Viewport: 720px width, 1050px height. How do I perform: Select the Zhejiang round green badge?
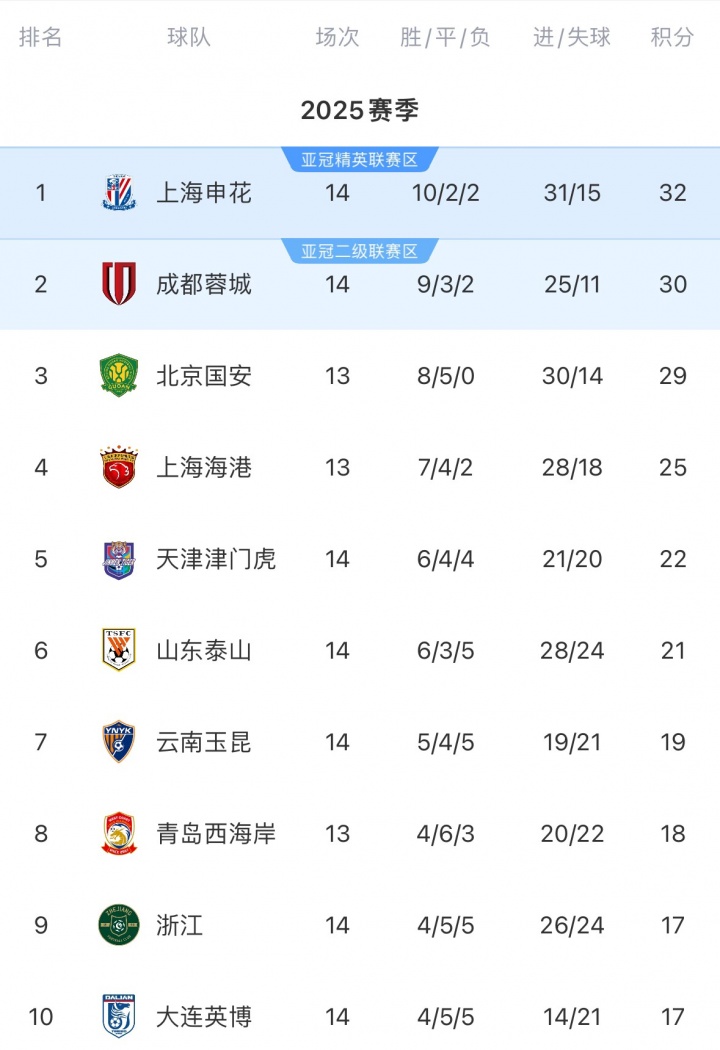[x=119, y=925]
